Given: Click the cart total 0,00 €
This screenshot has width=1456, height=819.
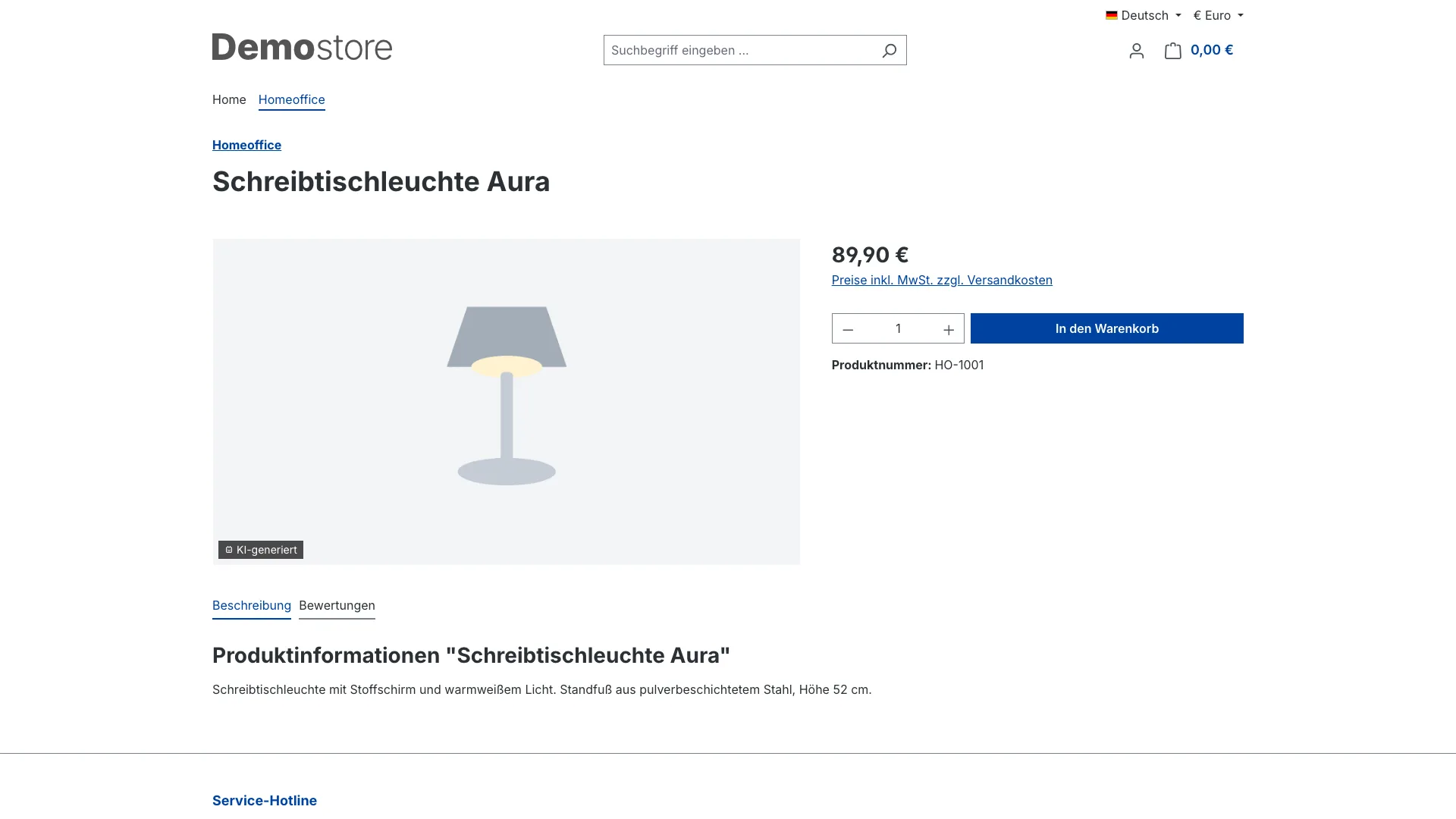Looking at the screenshot, I should (1212, 50).
